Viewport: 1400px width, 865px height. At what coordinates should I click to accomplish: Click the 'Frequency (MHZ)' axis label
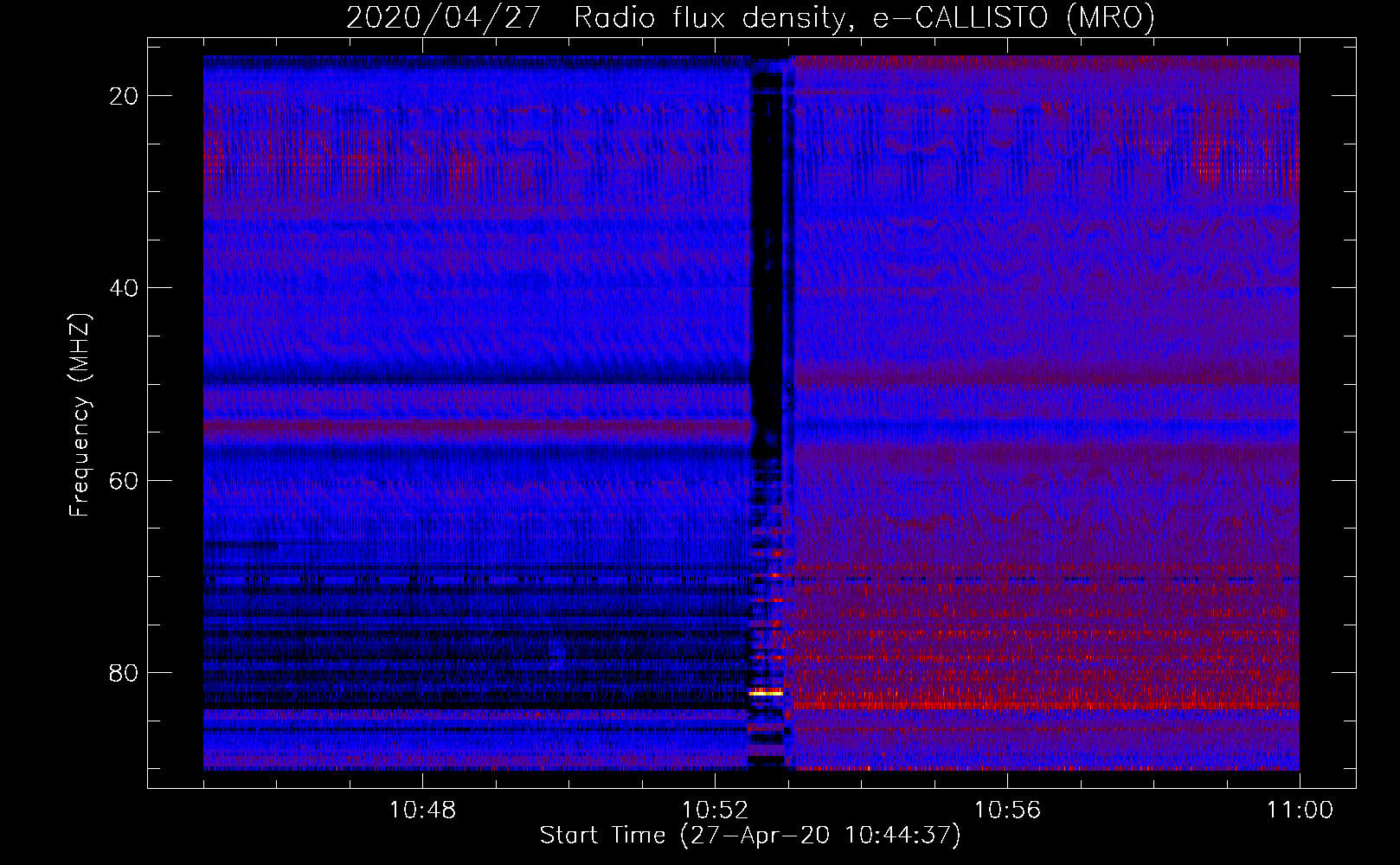80,415
